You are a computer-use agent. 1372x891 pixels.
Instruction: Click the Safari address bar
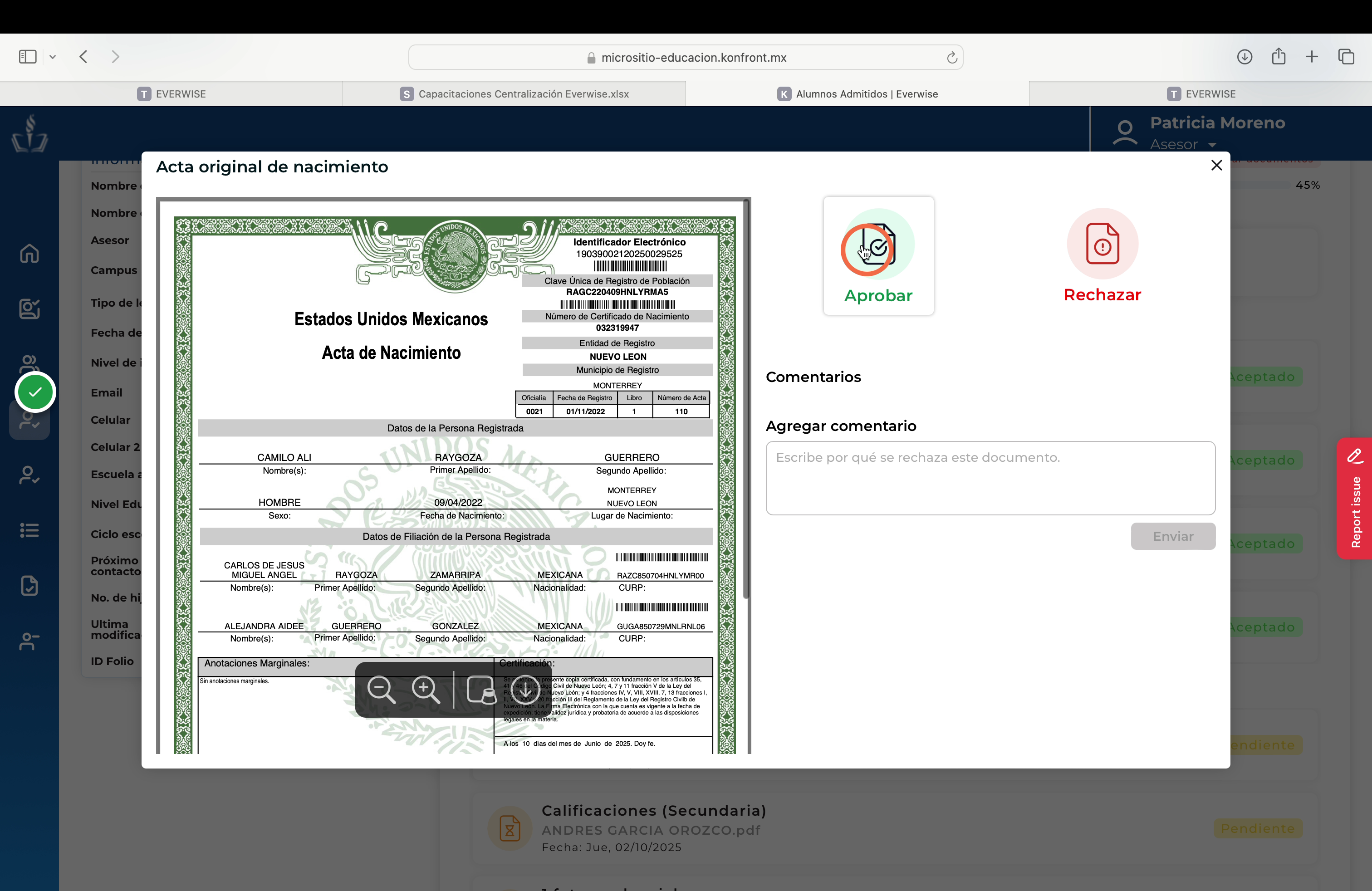point(686,57)
